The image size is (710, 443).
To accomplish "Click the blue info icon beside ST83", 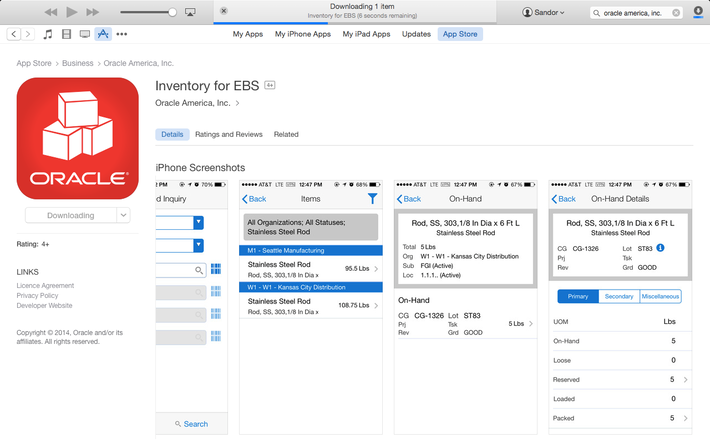I will tap(660, 248).
